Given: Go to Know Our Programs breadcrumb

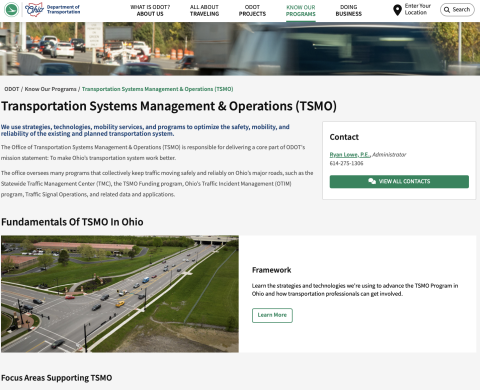Looking at the screenshot, I should pos(51,89).
